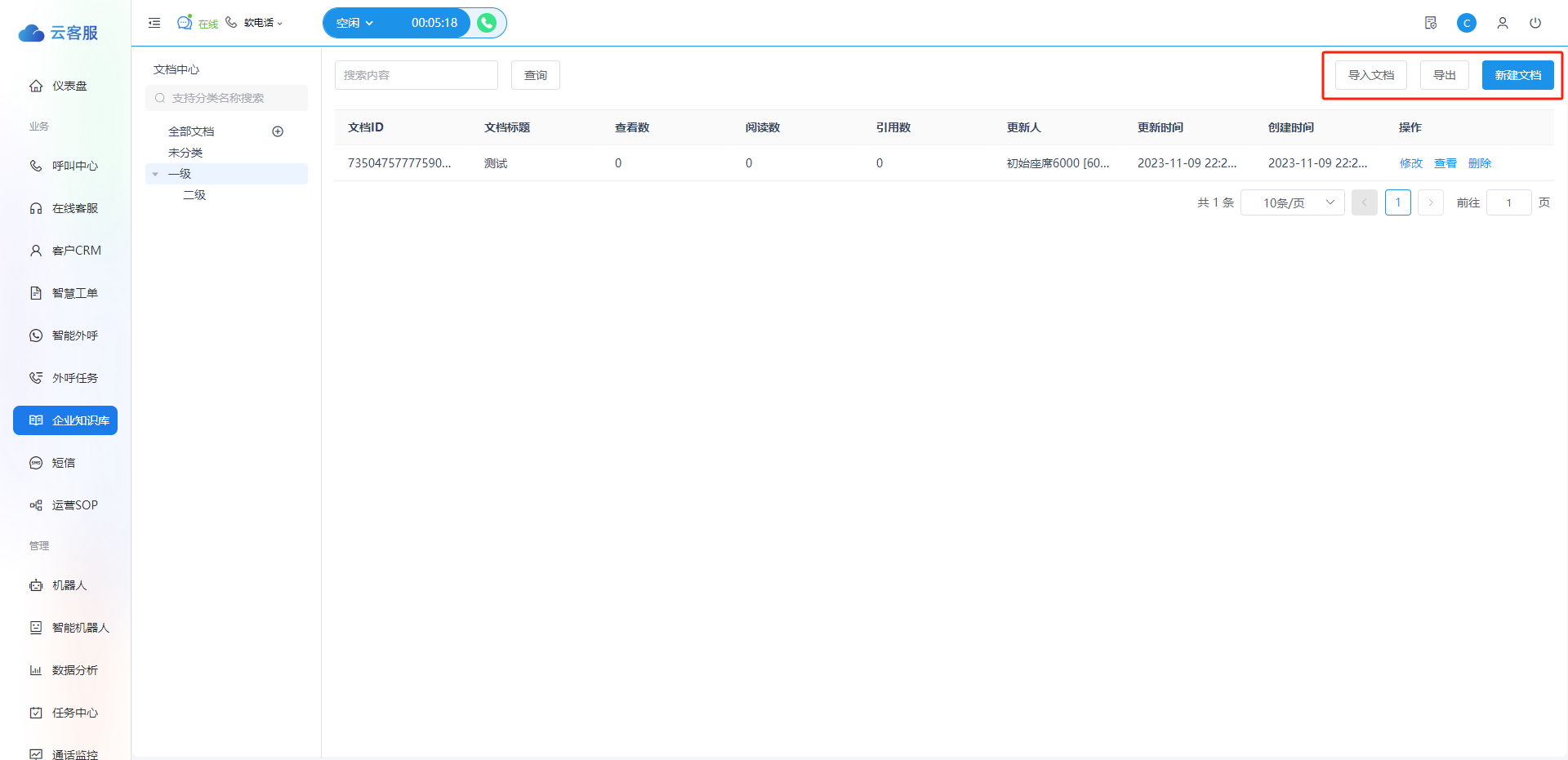Click the 通话监控 monitor icon

[x=36, y=754]
